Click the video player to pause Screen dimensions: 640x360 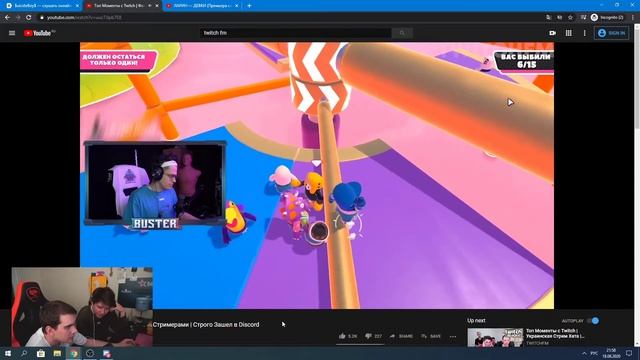[x=317, y=176]
